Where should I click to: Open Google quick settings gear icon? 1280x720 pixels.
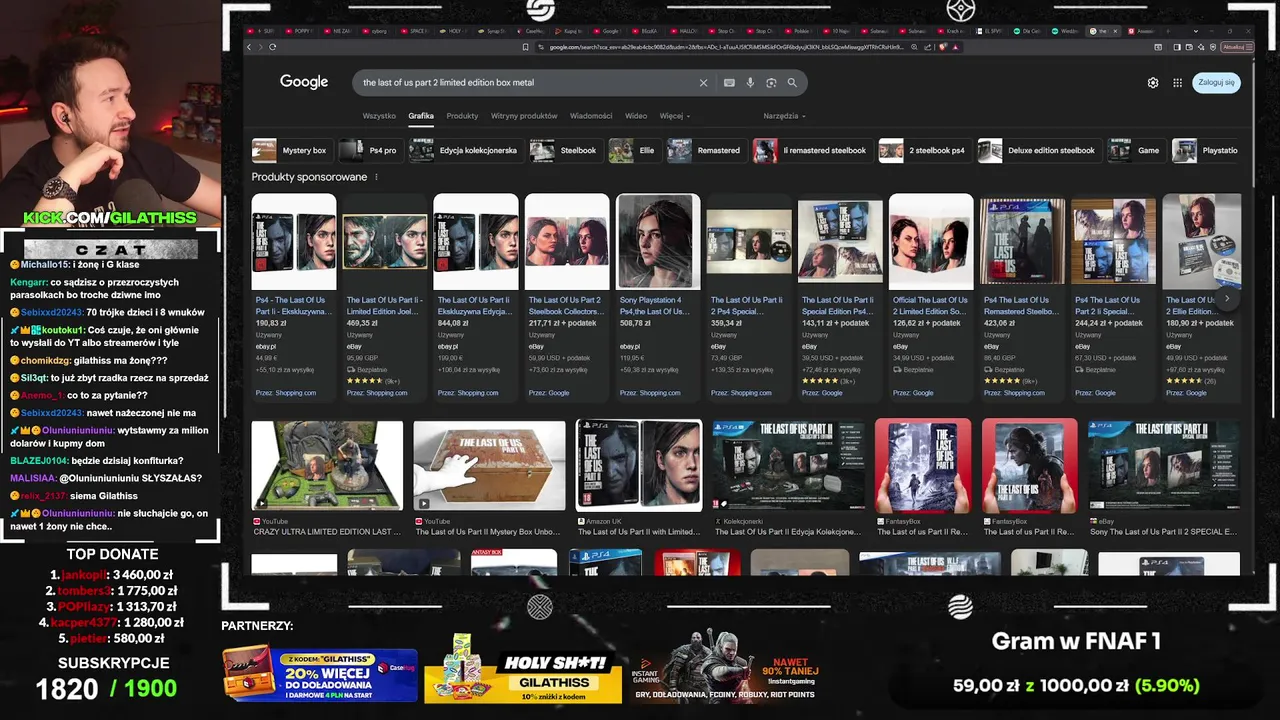1153,83
